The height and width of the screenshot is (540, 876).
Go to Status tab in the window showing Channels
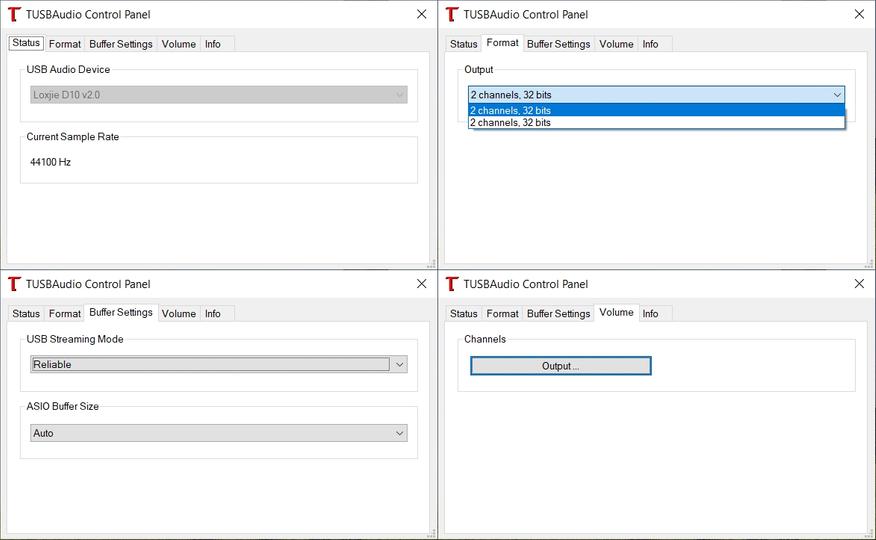click(x=464, y=314)
